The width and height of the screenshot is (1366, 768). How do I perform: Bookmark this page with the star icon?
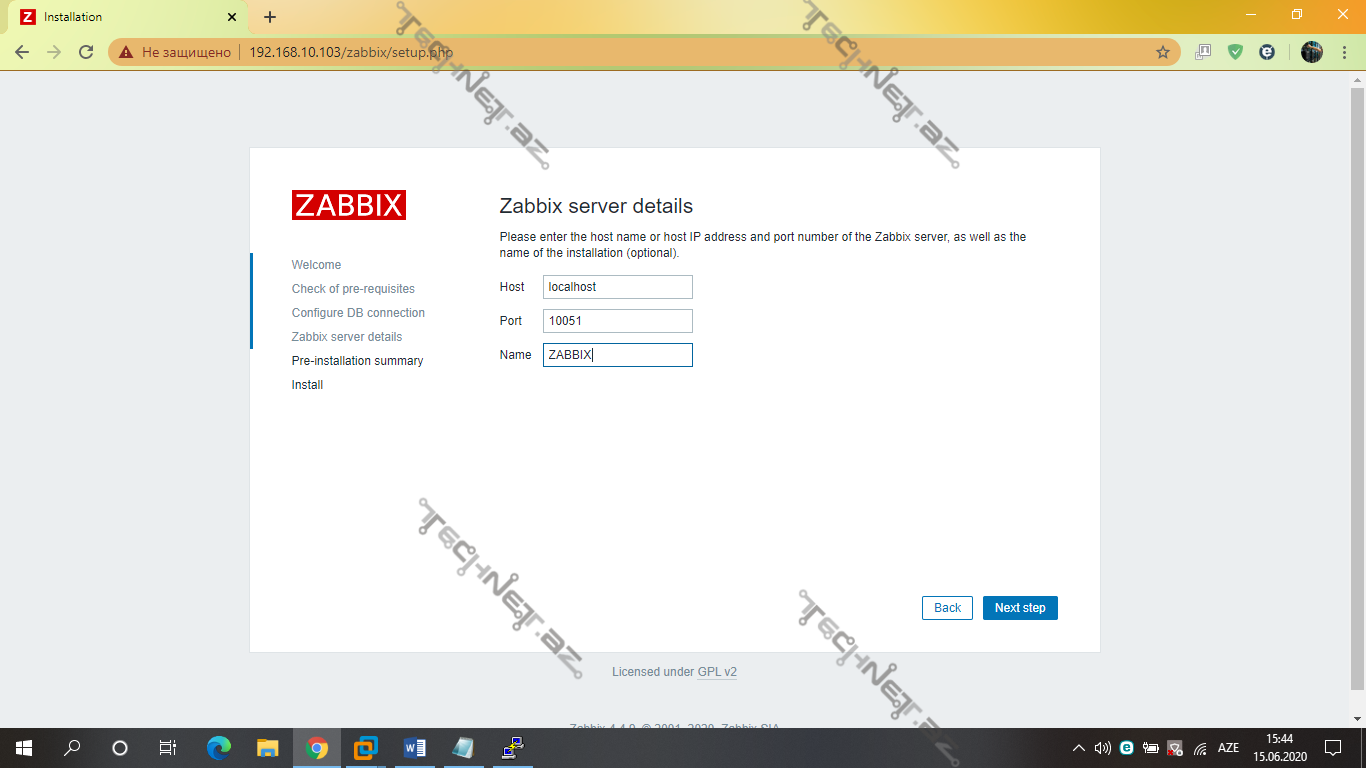coord(1162,52)
